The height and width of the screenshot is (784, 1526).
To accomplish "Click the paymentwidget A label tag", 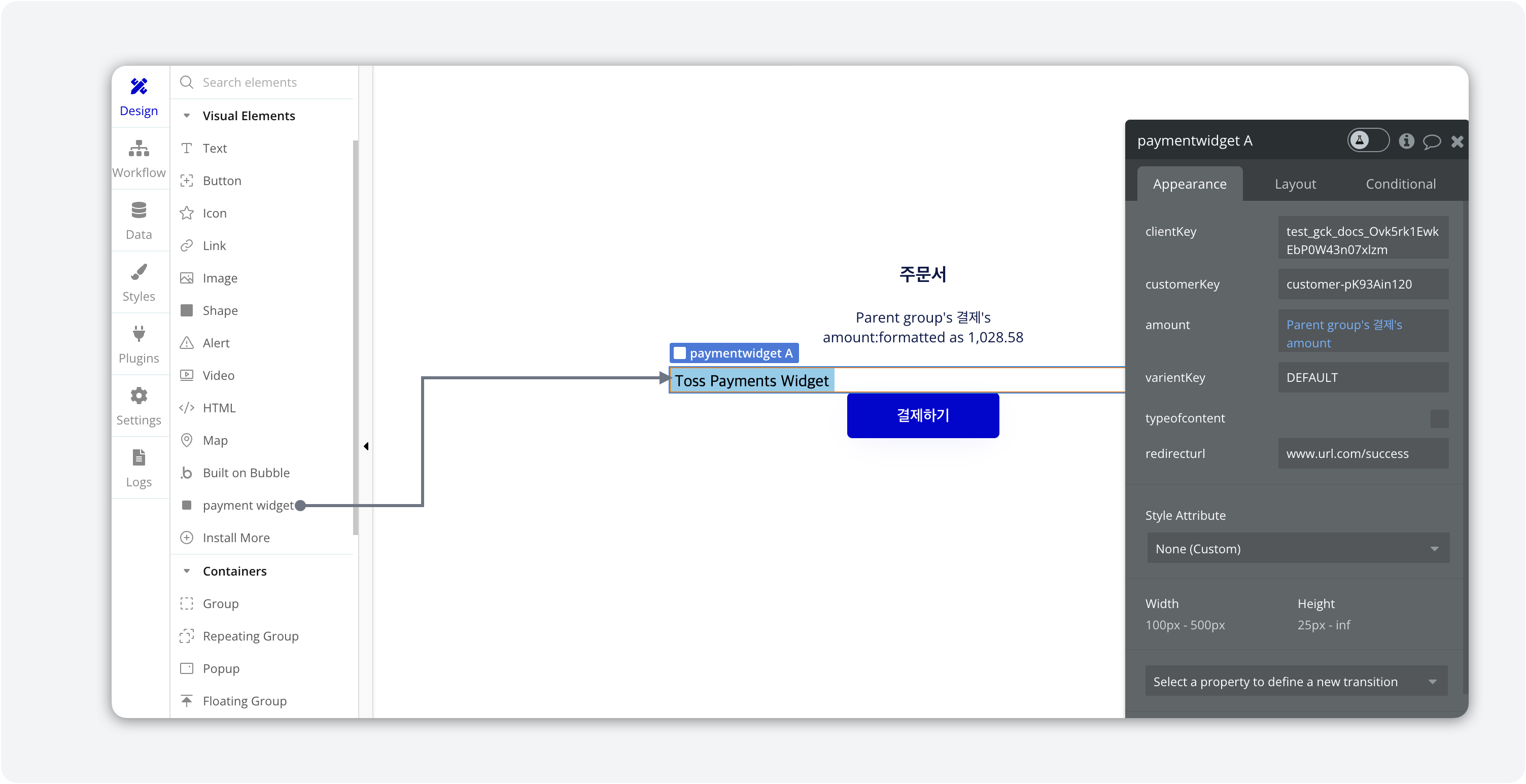I will 734,353.
